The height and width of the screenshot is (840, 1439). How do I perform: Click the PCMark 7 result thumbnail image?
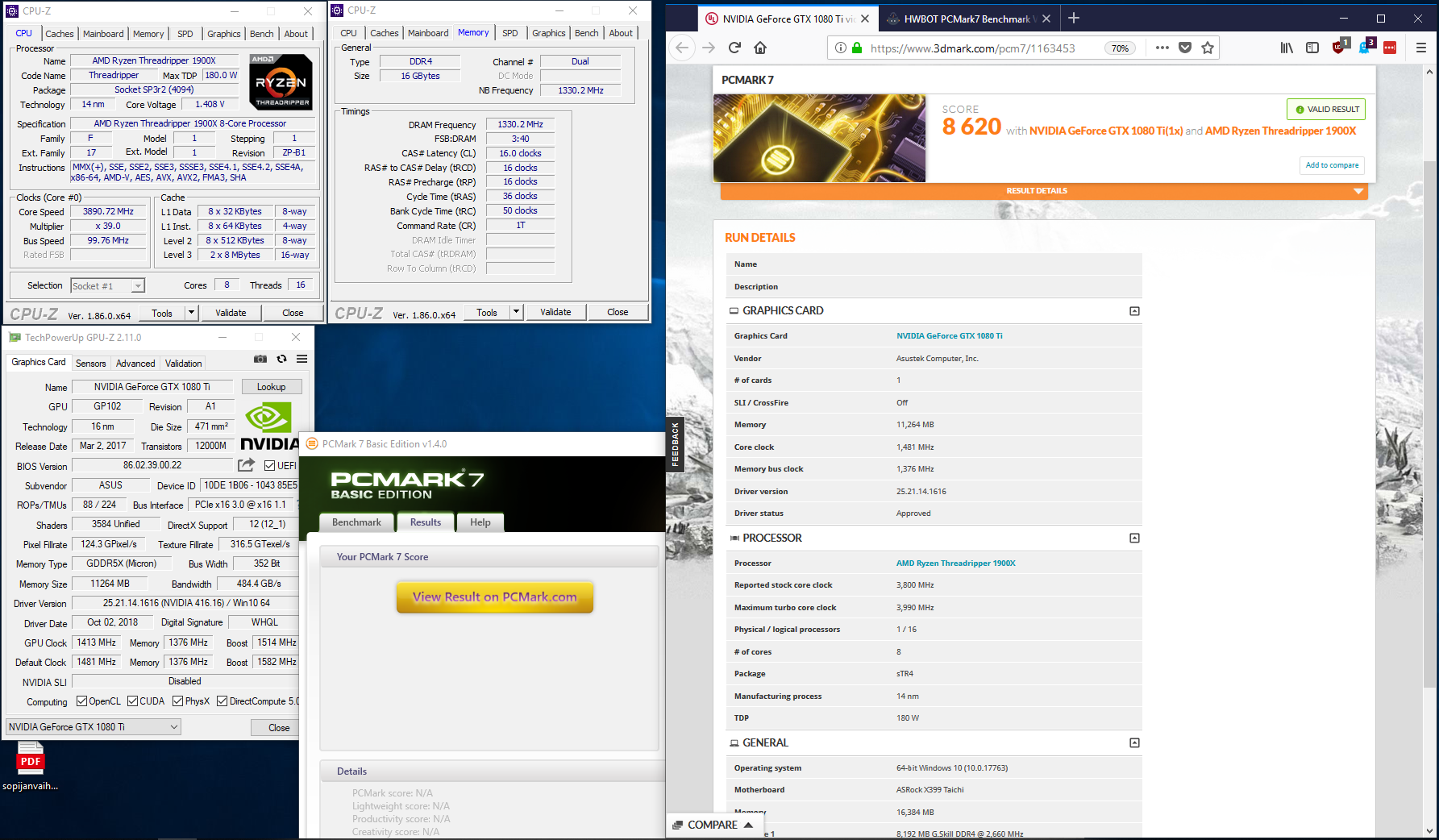[x=819, y=138]
